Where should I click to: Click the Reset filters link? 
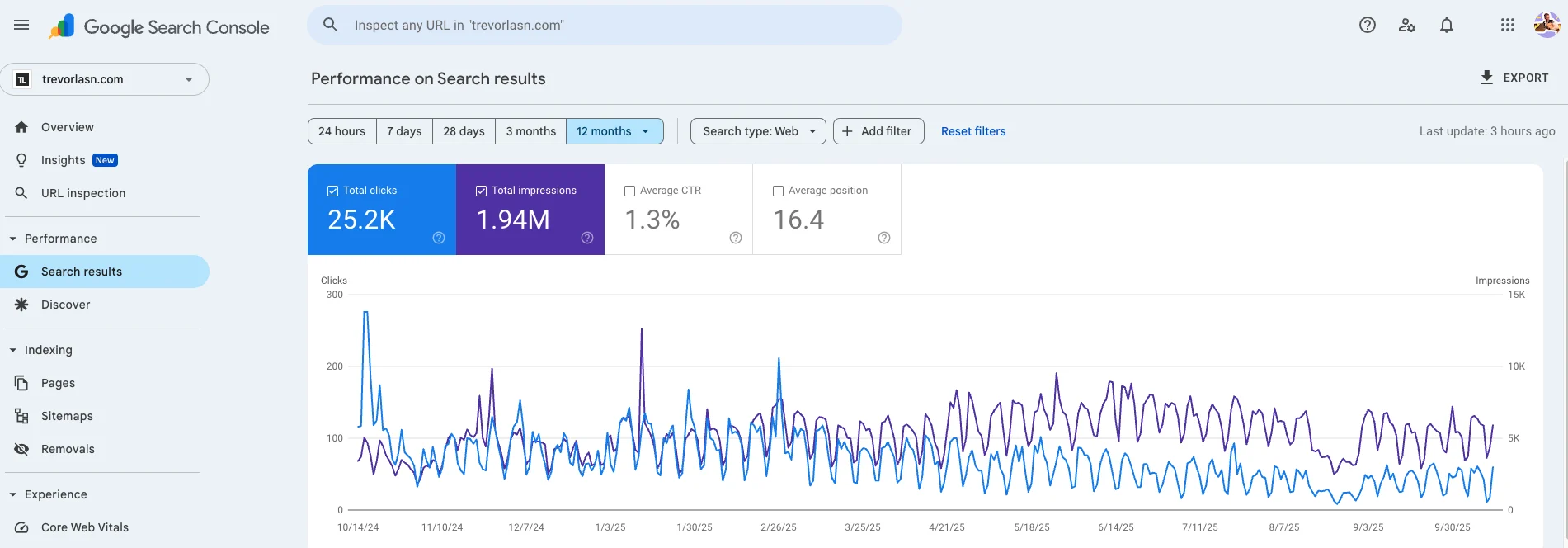tap(973, 131)
